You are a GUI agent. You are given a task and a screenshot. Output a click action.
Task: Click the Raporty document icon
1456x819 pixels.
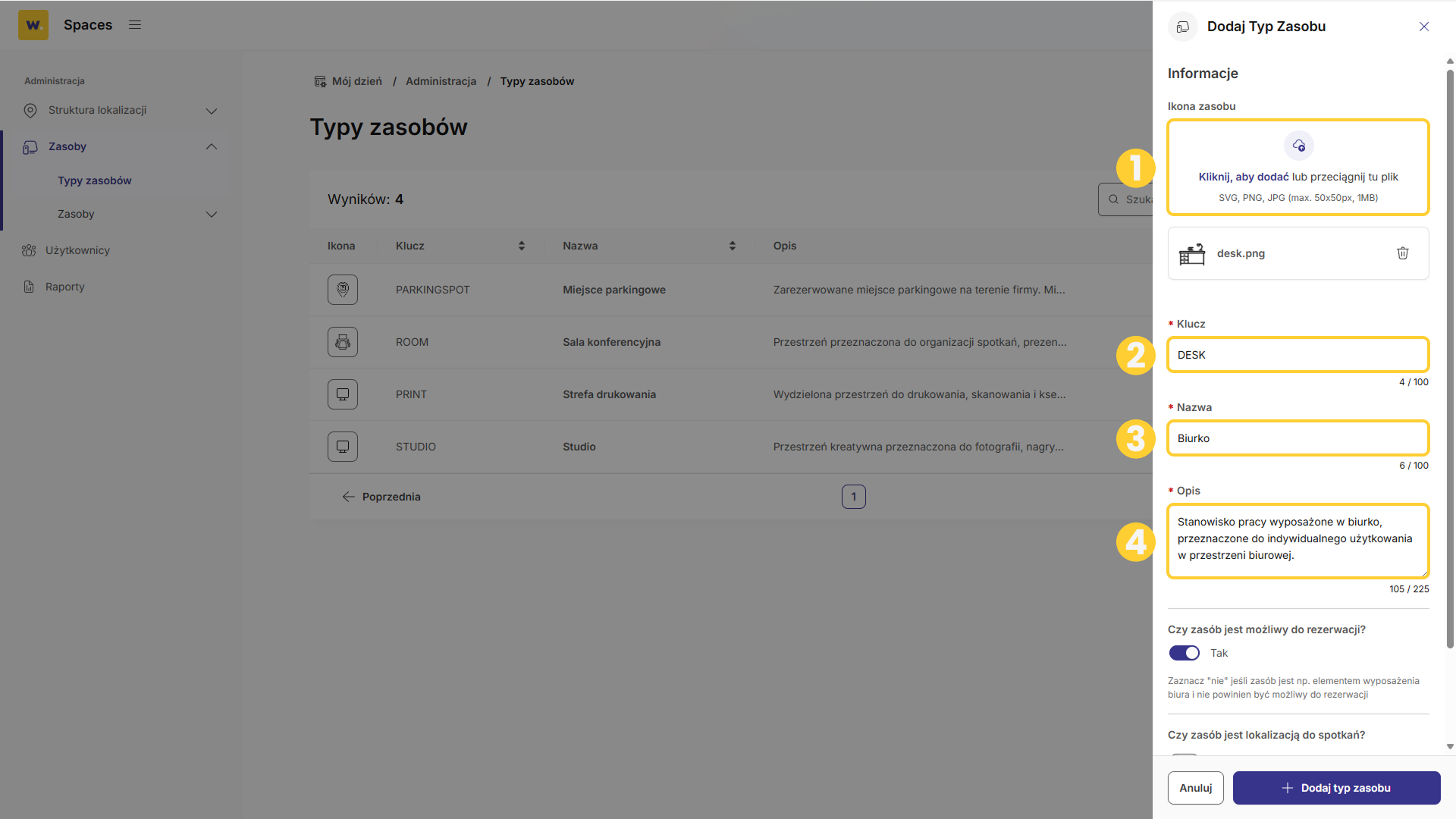pyautogui.click(x=29, y=287)
